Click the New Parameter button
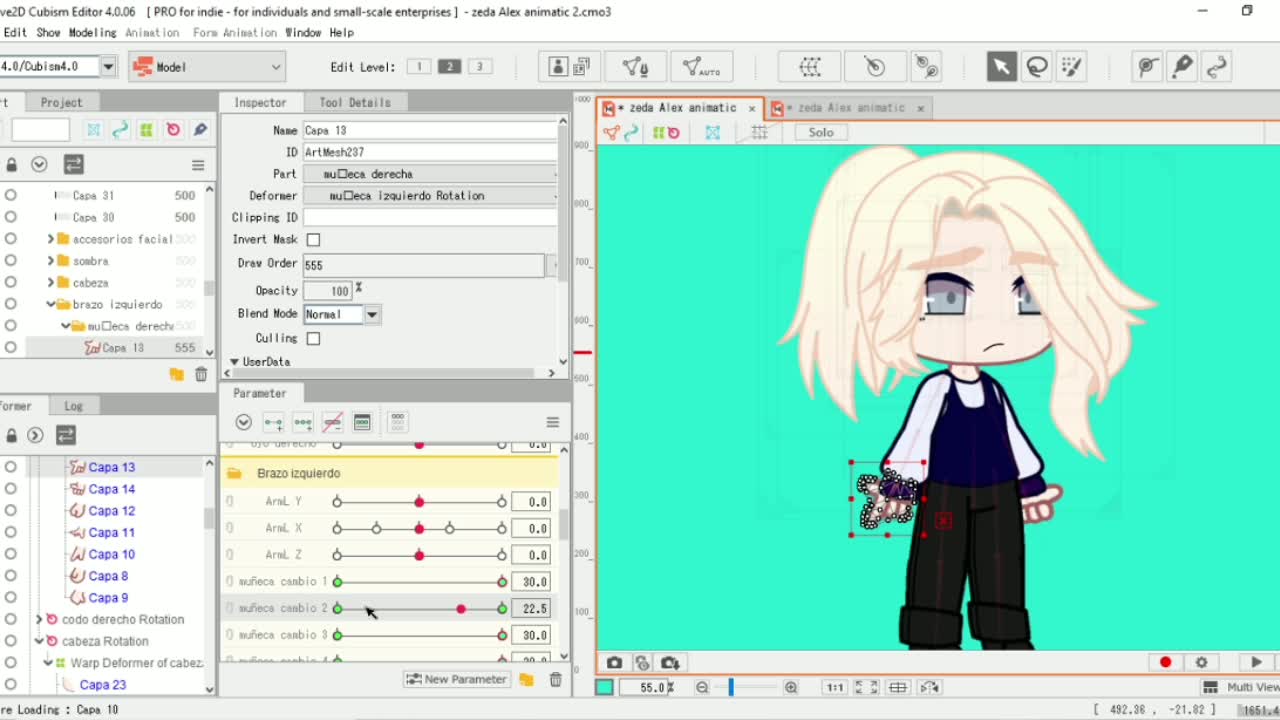Image resolution: width=1280 pixels, height=720 pixels. pyautogui.click(x=457, y=679)
